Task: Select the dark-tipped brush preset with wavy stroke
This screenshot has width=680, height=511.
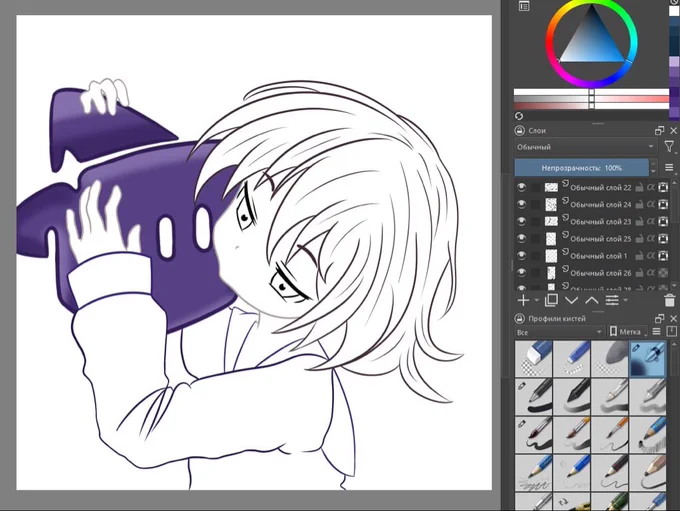Action: [534, 434]
